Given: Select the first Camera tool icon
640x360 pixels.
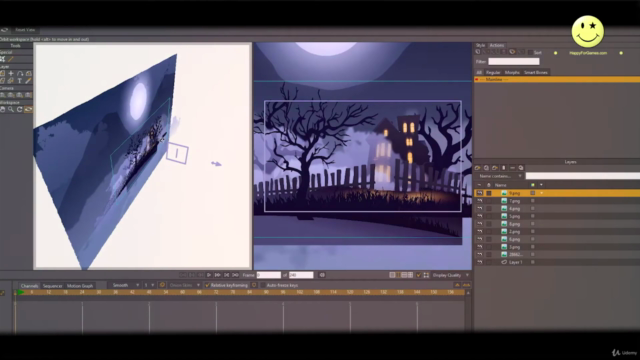Looking at the screenshot, I should point(3,95).
